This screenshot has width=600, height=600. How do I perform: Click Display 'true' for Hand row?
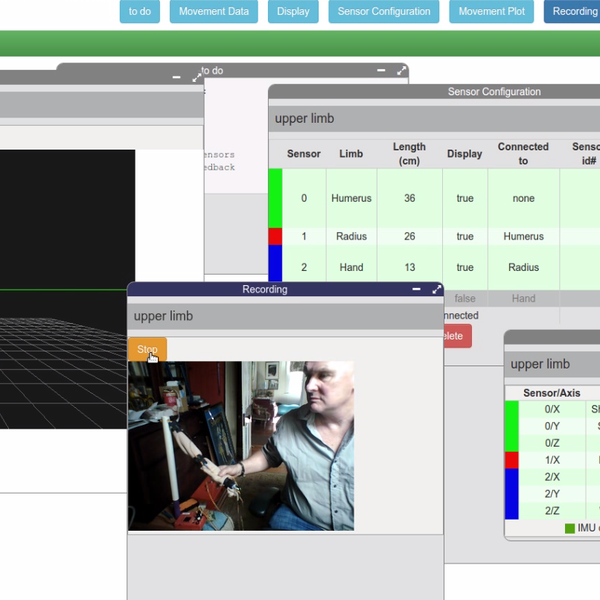pyautogui.click(x=465, y=267)
